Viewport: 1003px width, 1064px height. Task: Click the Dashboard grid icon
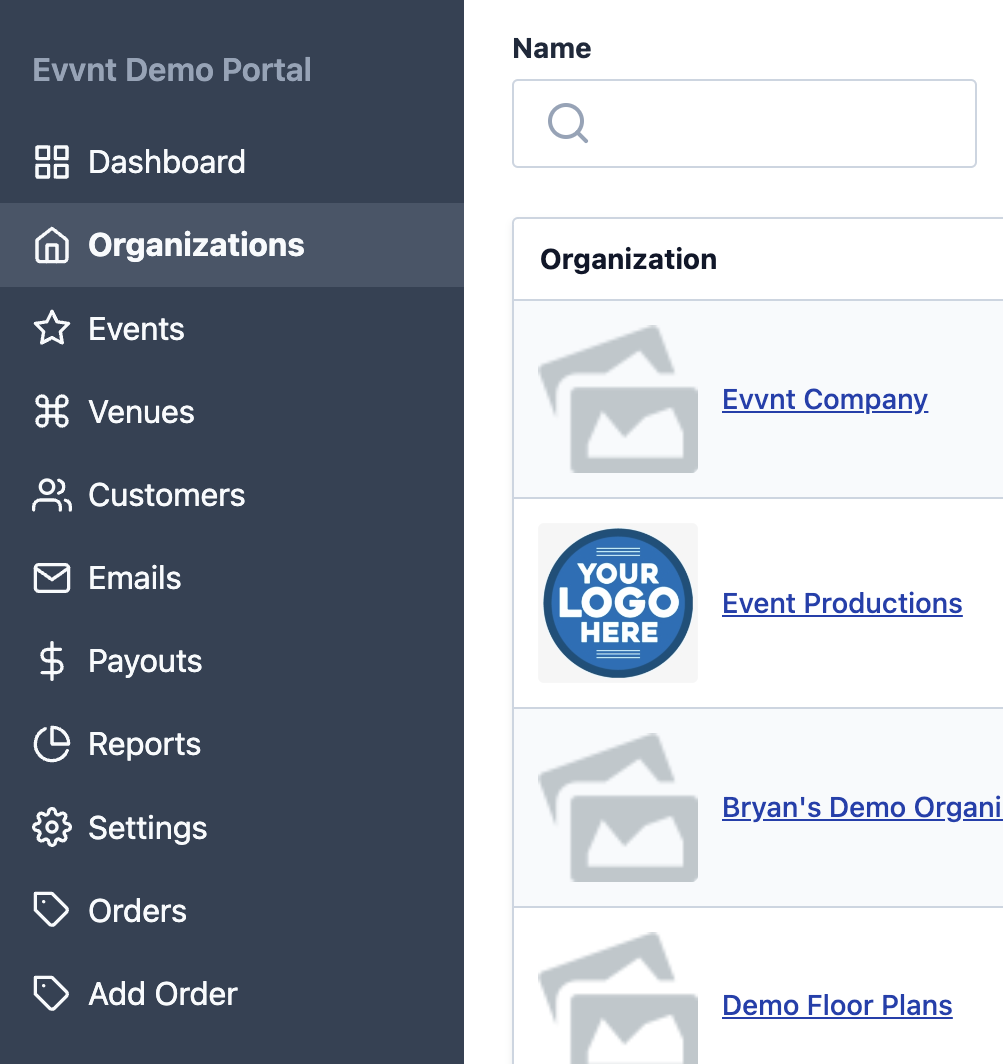click(x=52, y=162)
